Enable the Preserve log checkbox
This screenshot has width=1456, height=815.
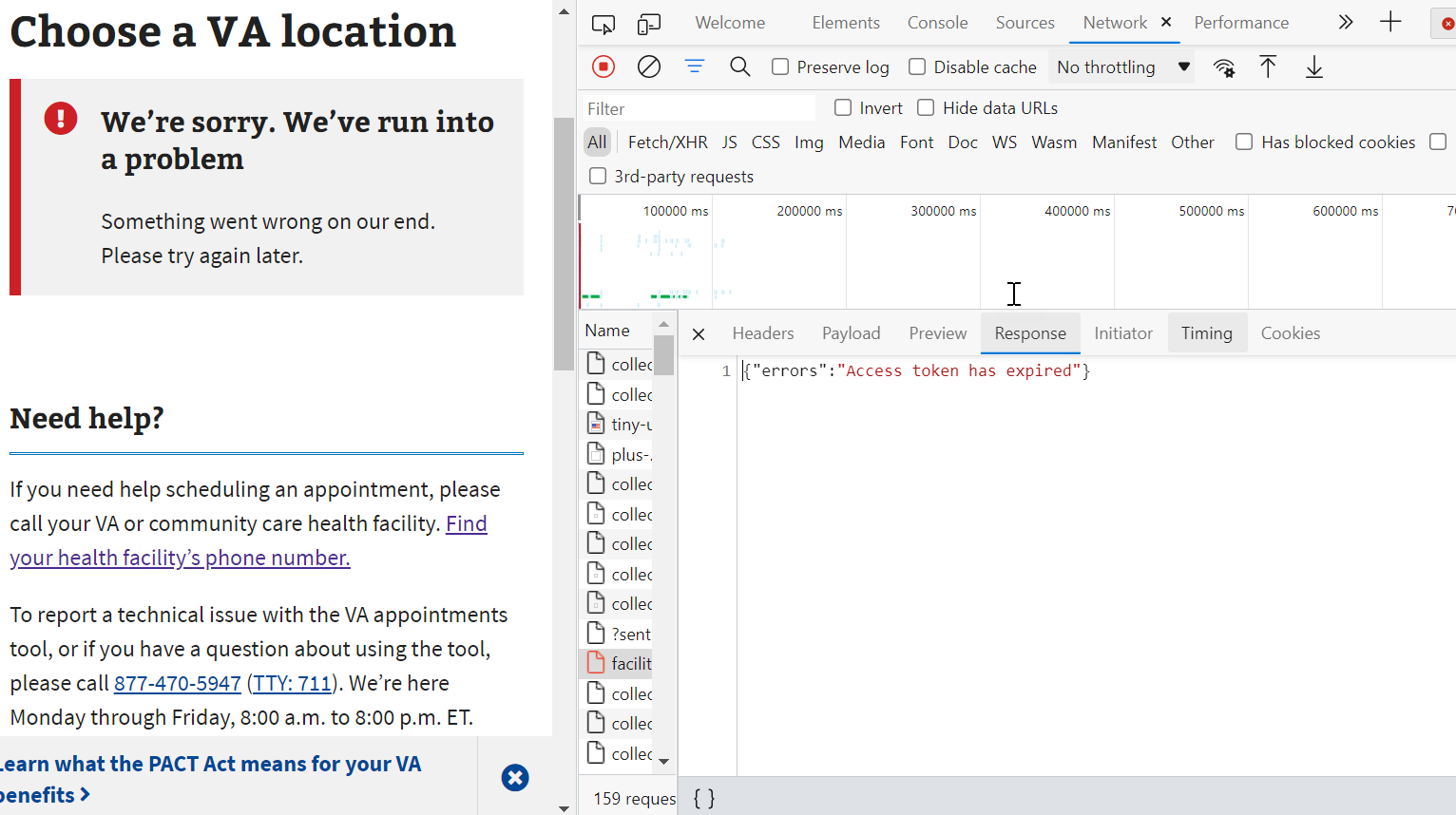[x=780, y=66]
